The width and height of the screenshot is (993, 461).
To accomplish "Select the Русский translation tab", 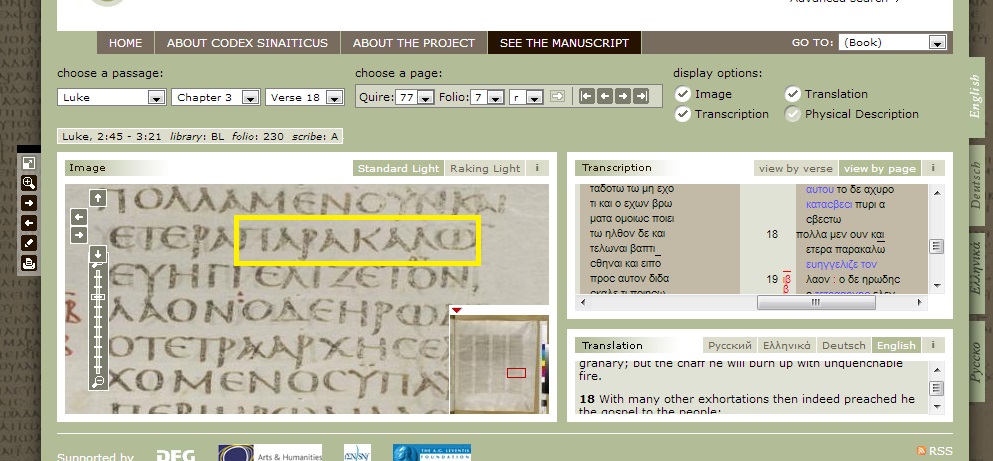I will pos(730,345).
